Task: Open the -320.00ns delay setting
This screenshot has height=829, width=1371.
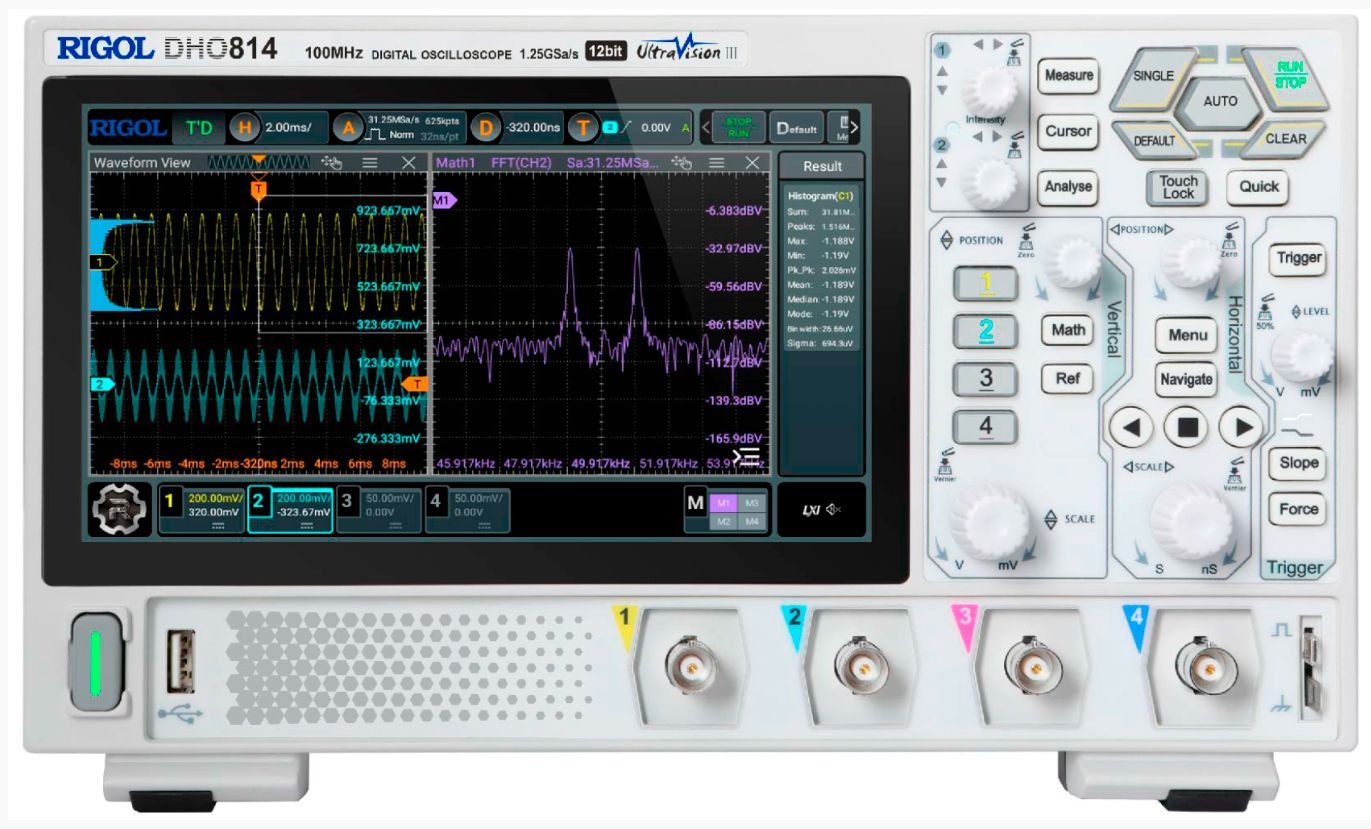Action: [532, 128]
